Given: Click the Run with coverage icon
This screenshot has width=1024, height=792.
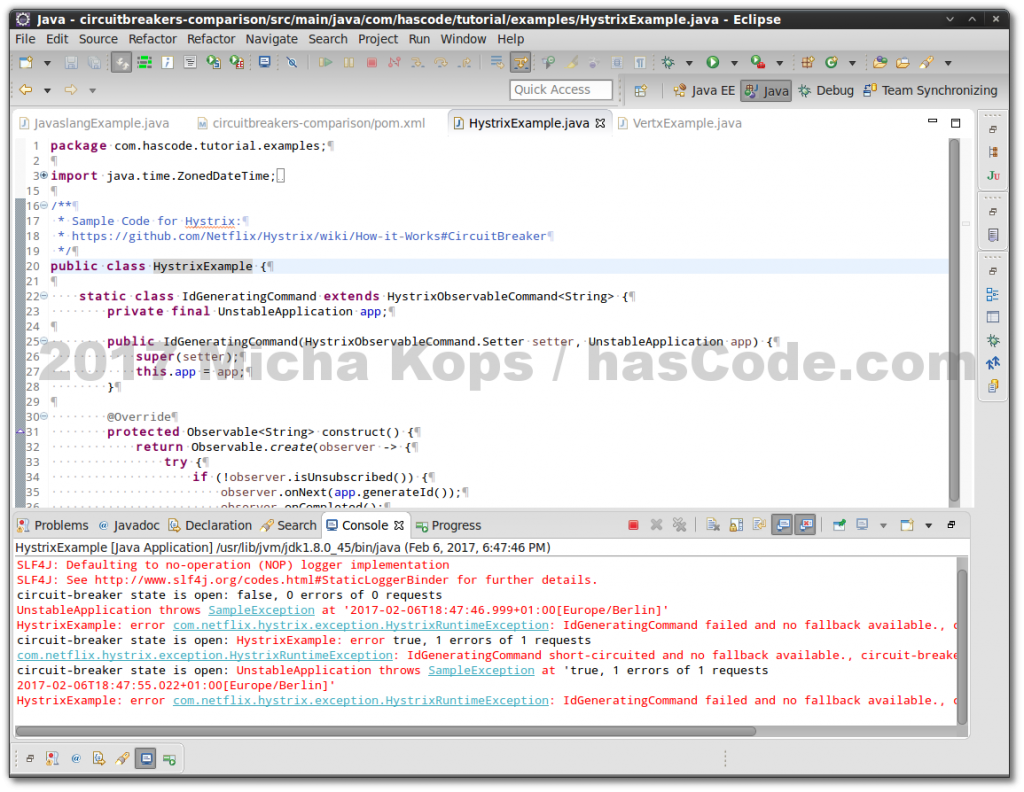Looking at the screenshot, I should (x=758, y=63).
